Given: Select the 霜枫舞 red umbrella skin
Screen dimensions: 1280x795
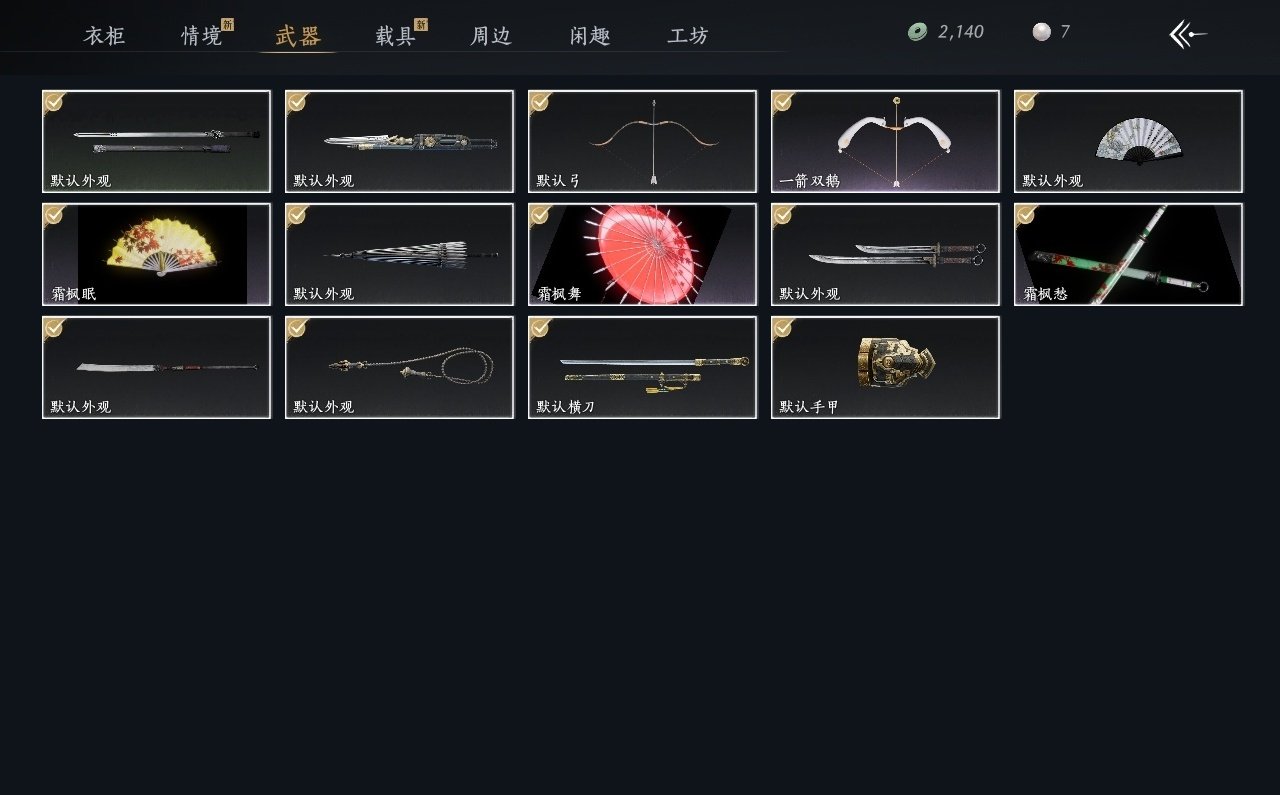Looking at the screenshot, I should 642,254.
